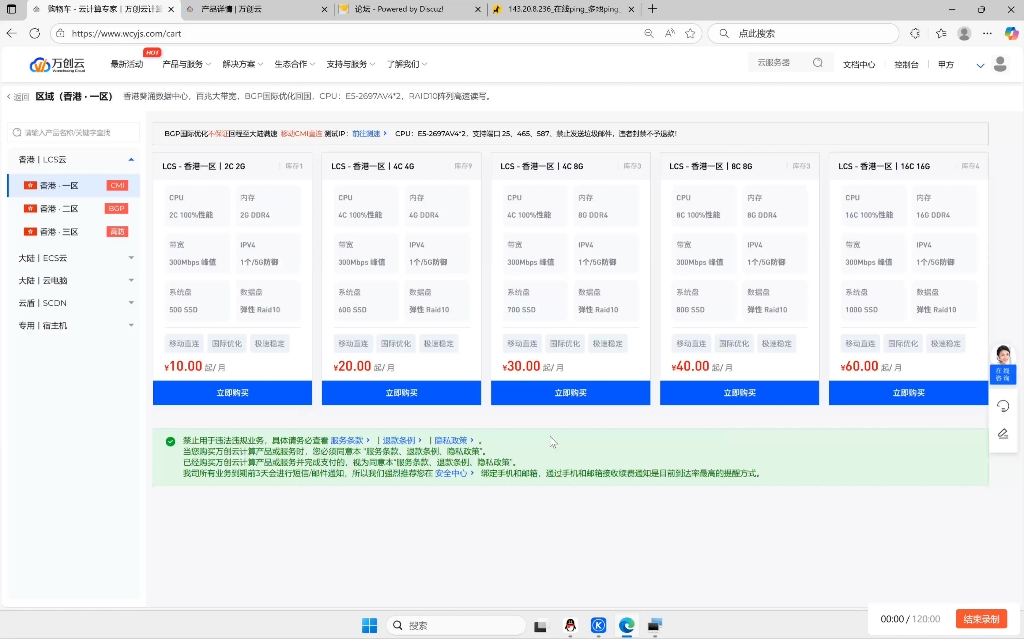
Task: Open the 隐私政策 link
Action: pos(454,440)
